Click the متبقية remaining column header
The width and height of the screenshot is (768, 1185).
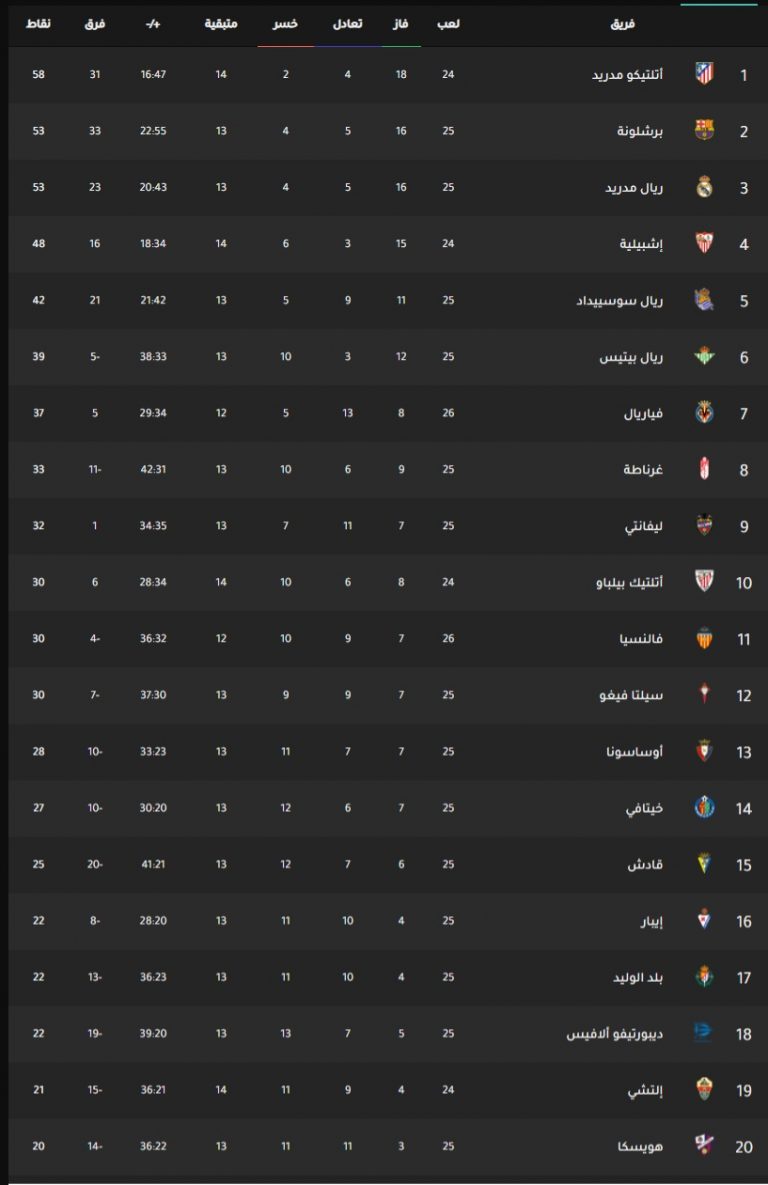click(x=221, y=24)
